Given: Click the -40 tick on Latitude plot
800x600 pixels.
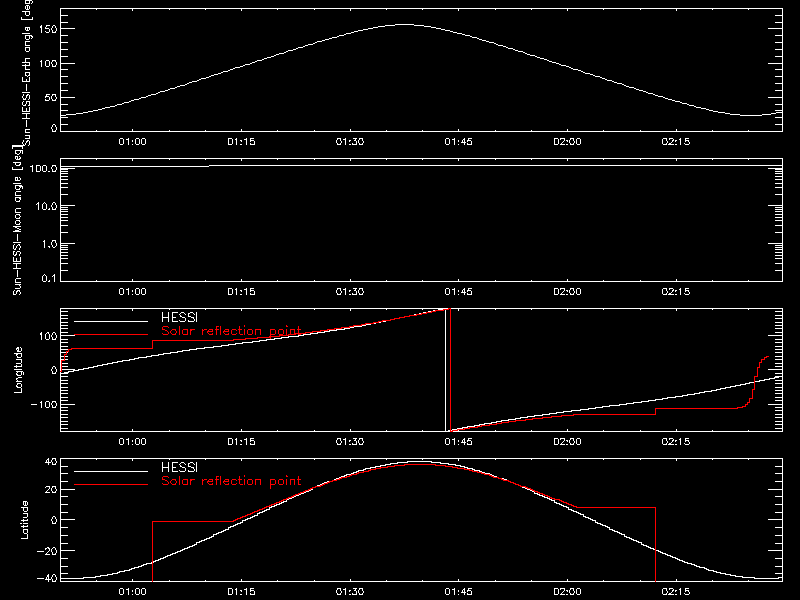Looking at the screenshot, I should pyautogui.click(x=47, y=578).
